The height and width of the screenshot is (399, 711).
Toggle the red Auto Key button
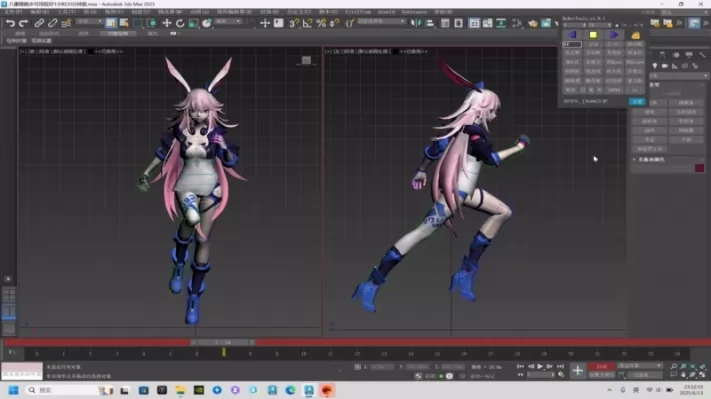pos(601,366)
